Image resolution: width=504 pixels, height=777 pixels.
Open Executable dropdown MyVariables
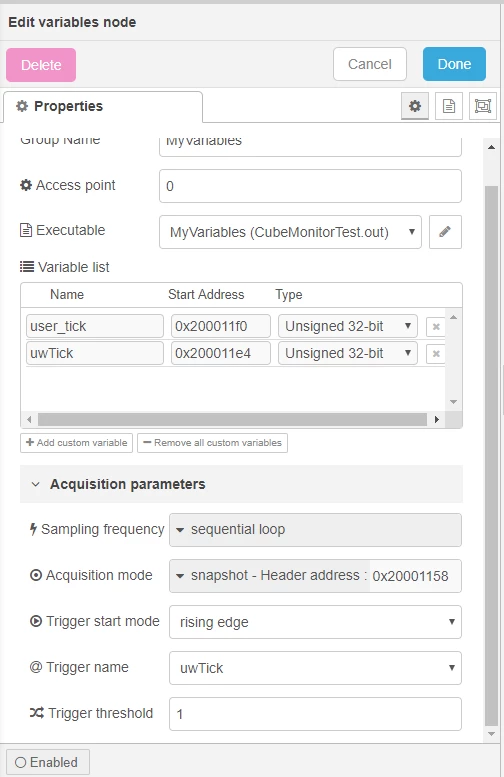(290, 232)
